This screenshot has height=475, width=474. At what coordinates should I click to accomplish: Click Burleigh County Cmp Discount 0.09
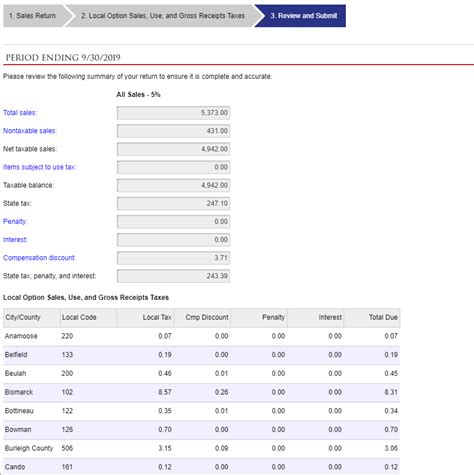click(x=221, y=448)
